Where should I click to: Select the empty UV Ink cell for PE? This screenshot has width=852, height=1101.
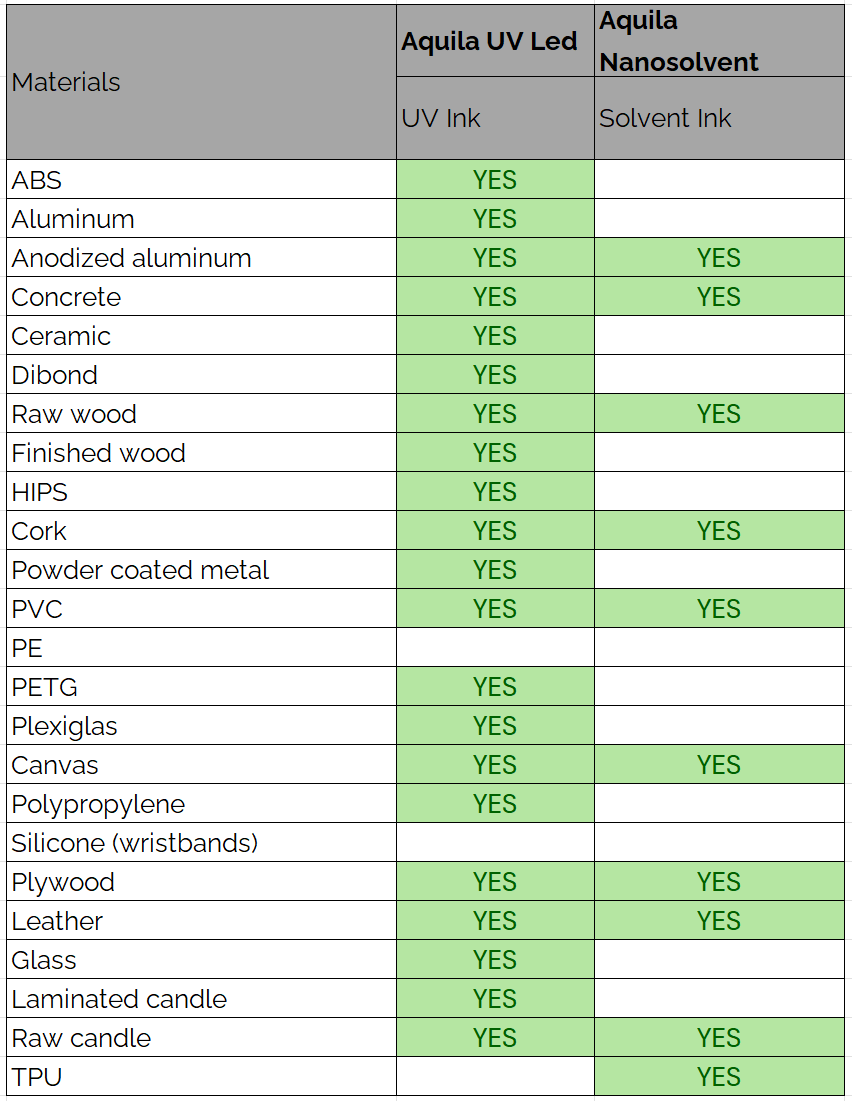click(x=495, y=648)
